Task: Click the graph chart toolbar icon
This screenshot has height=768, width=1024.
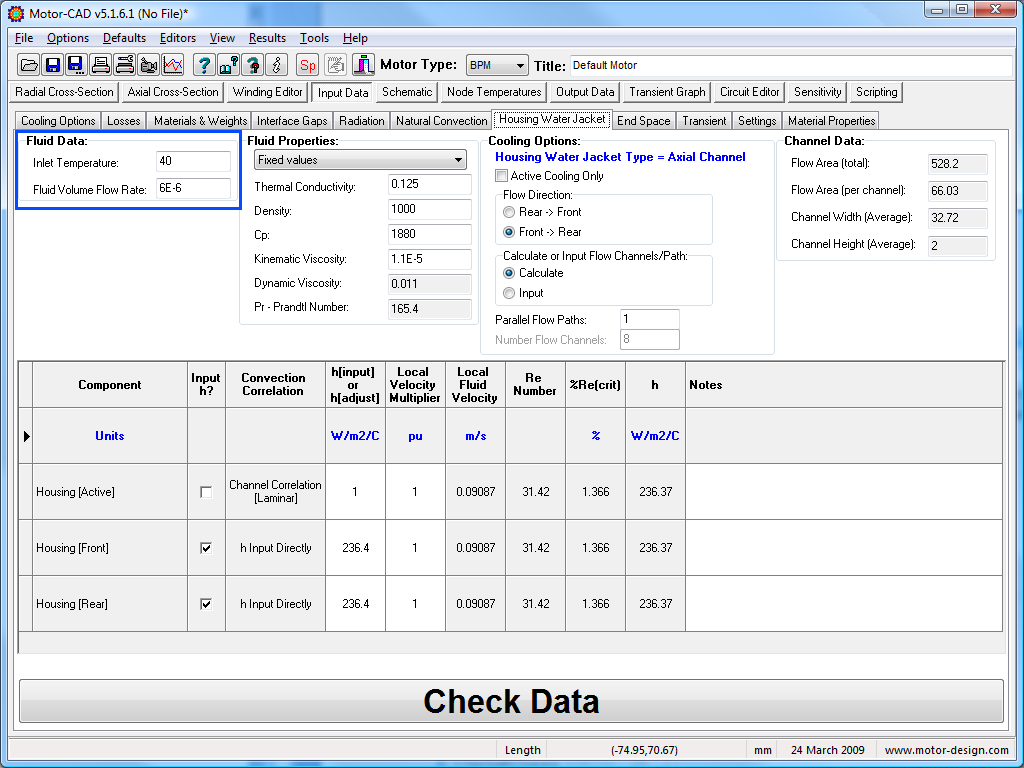Action: (x=173, y=65)
